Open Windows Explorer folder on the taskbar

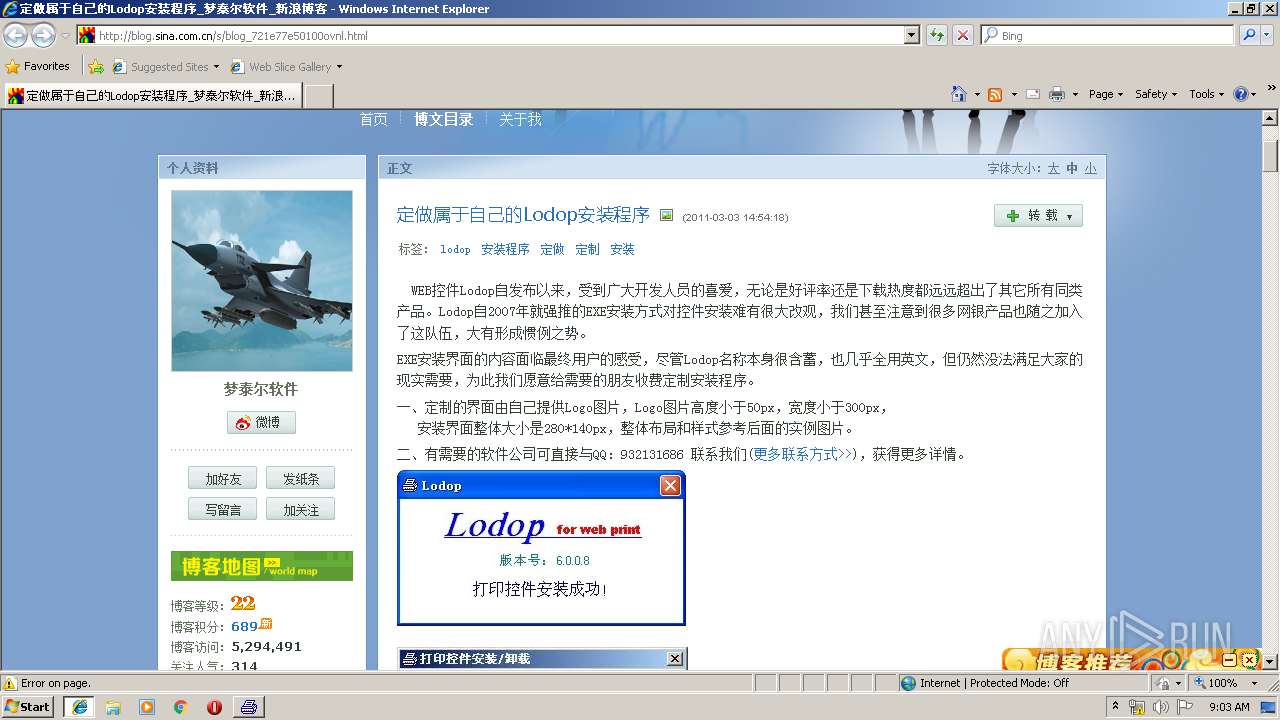click(113, 707)
